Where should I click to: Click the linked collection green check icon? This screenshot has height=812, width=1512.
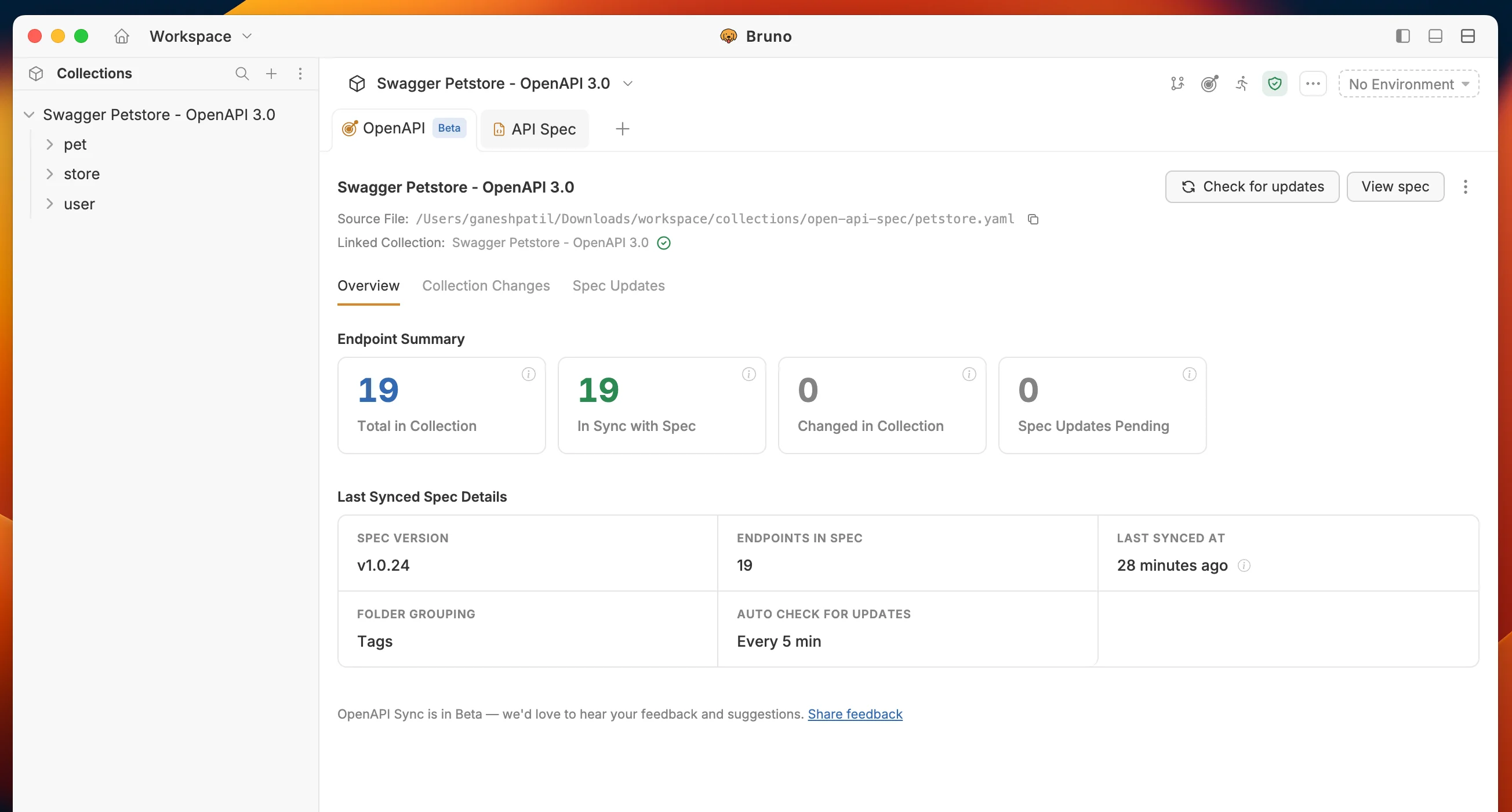click(x=664, y=243)
